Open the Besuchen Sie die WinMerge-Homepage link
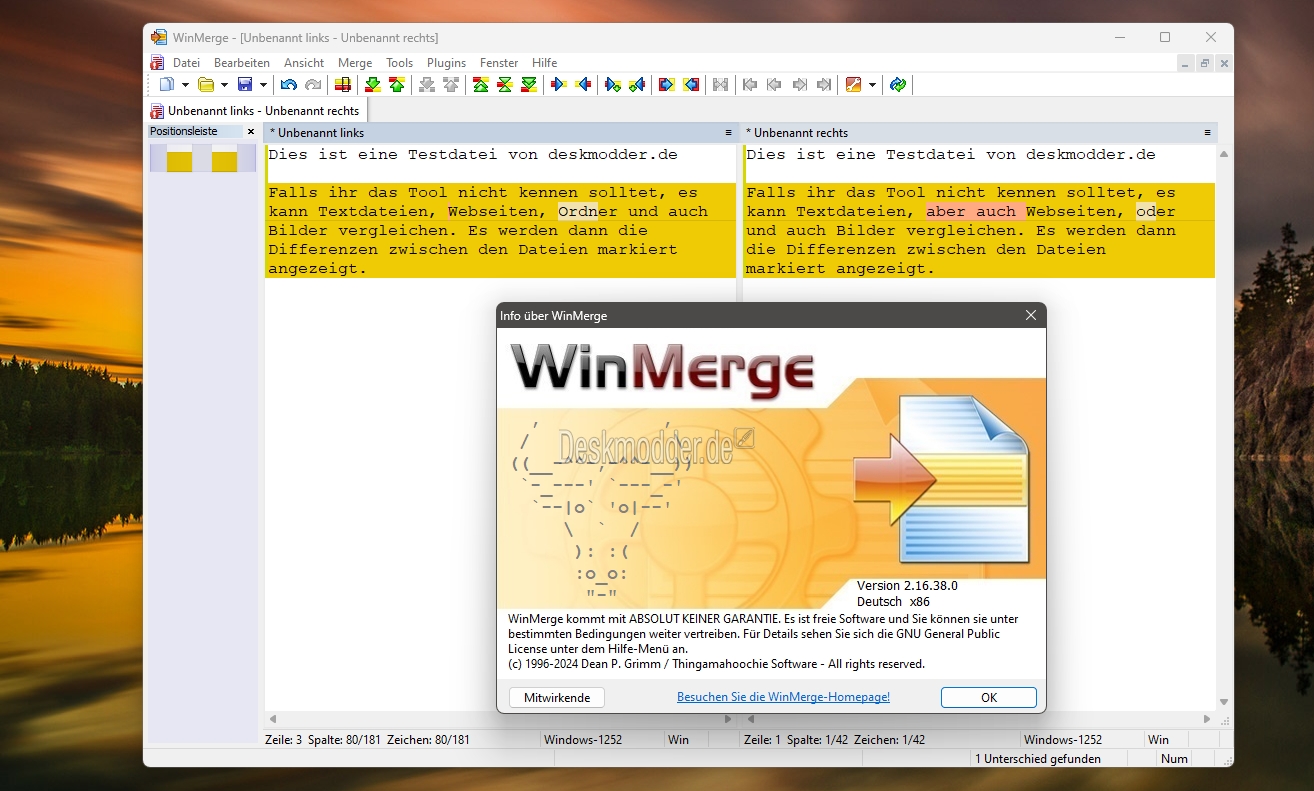 pyautogui.click(x=783, y=697)
